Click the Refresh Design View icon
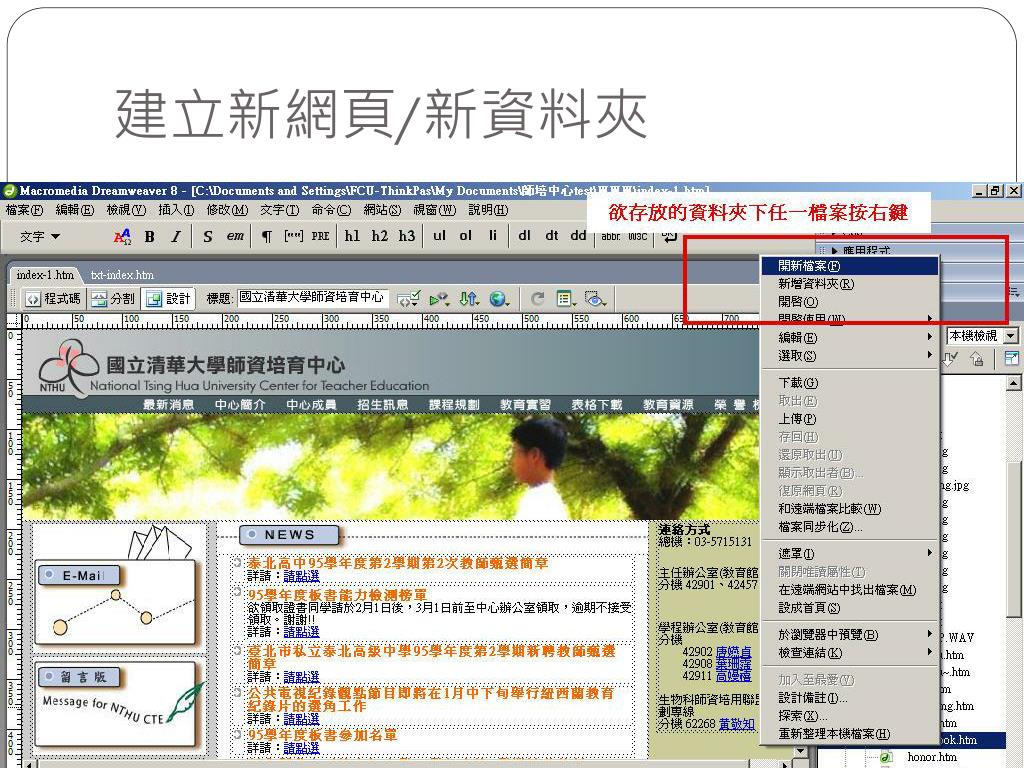The width and height of the screenshot is (1024, 768). pyautogui.click(x=537, y=299)
